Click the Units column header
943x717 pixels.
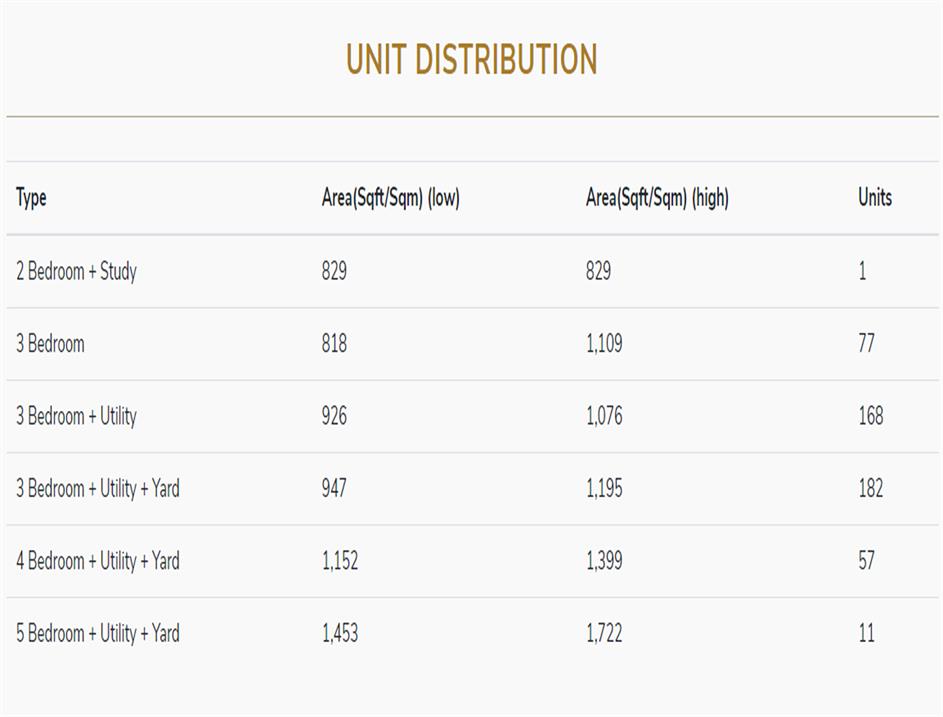pos(874,198)
